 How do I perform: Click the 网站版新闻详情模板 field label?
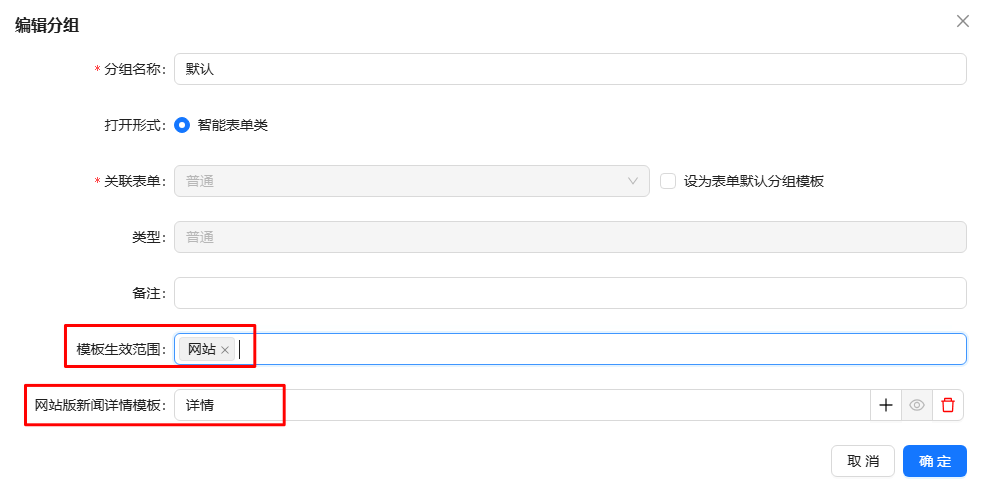pos(99,405)
